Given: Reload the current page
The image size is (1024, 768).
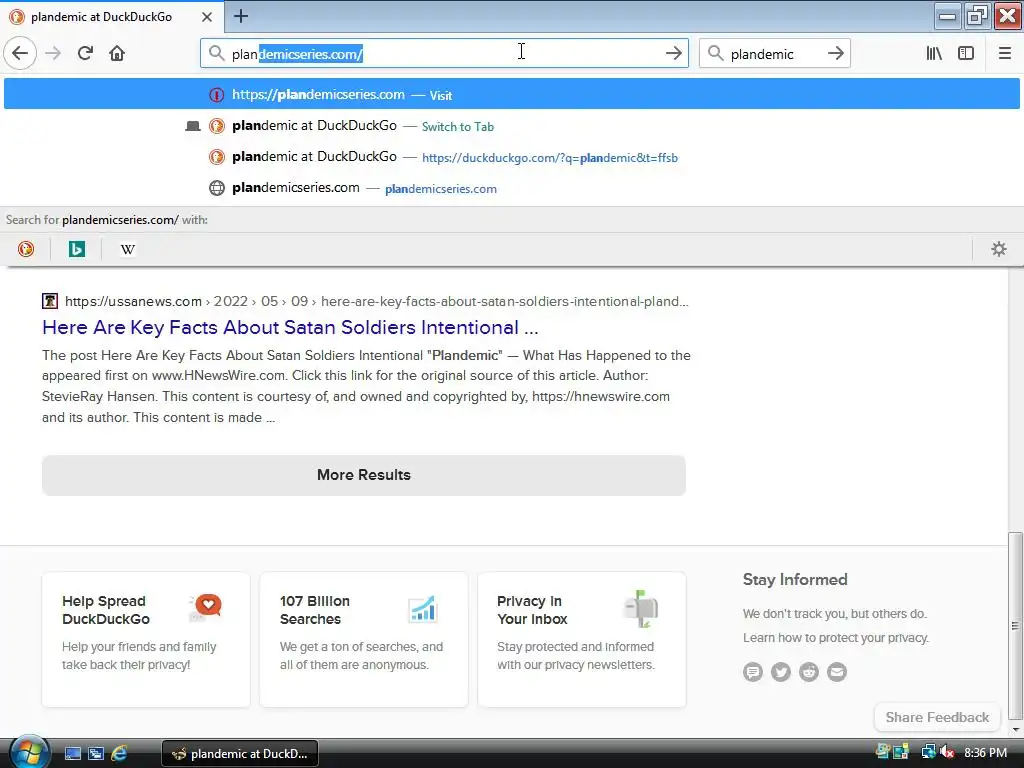Looking at the screenshot, I should pos(85,53).
